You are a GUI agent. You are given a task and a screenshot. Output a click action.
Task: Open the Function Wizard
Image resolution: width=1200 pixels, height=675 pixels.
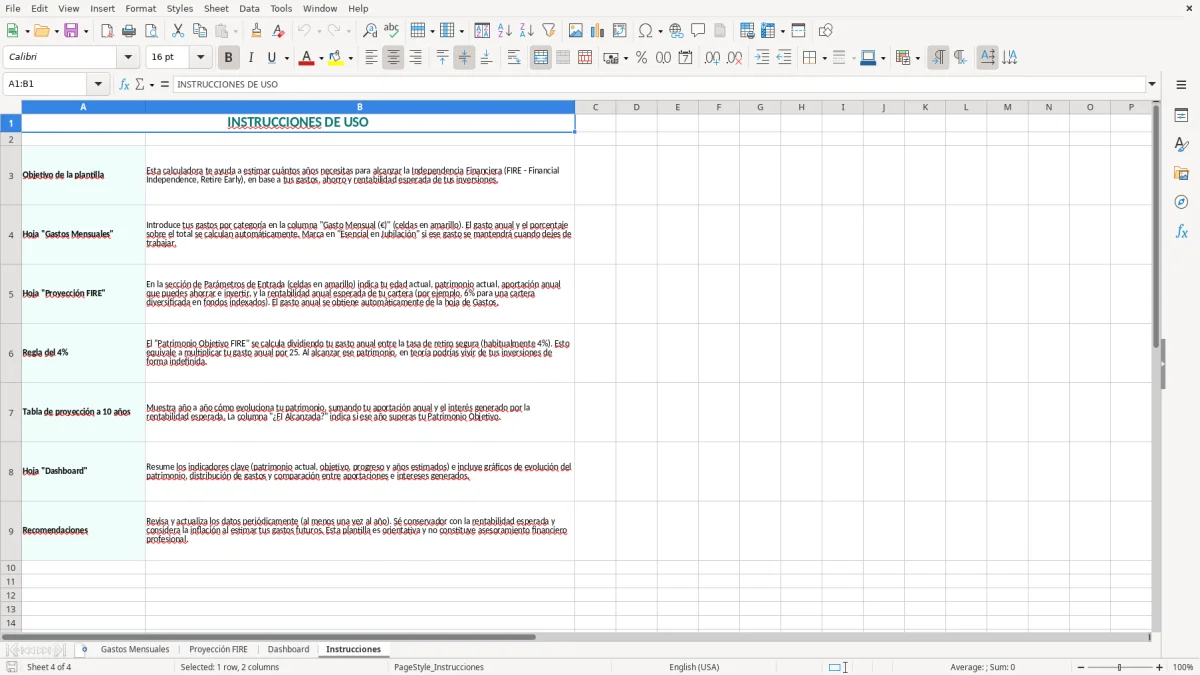125,84
